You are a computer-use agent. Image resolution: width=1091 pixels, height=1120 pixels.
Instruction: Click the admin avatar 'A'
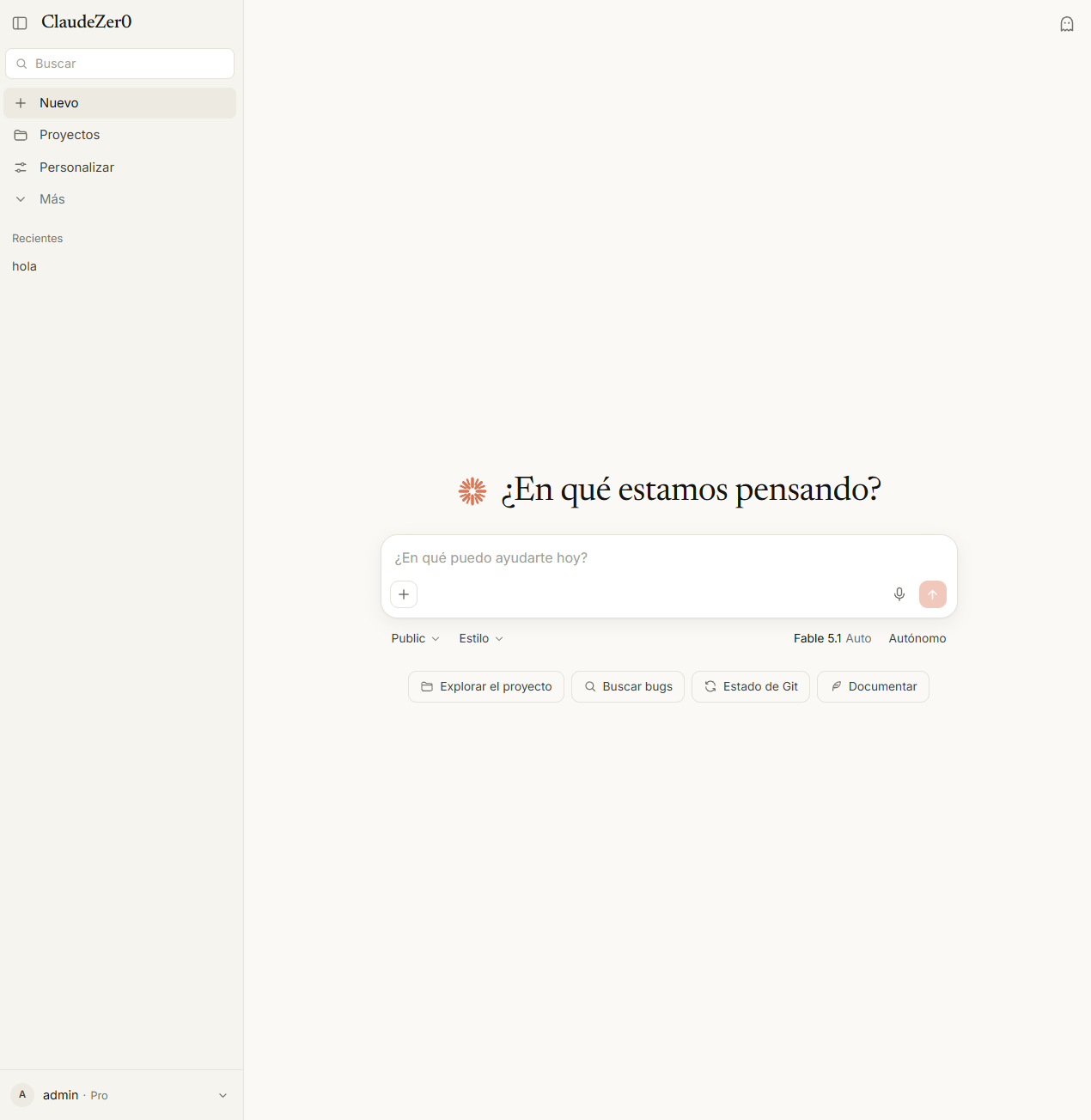click(22, 1095)
